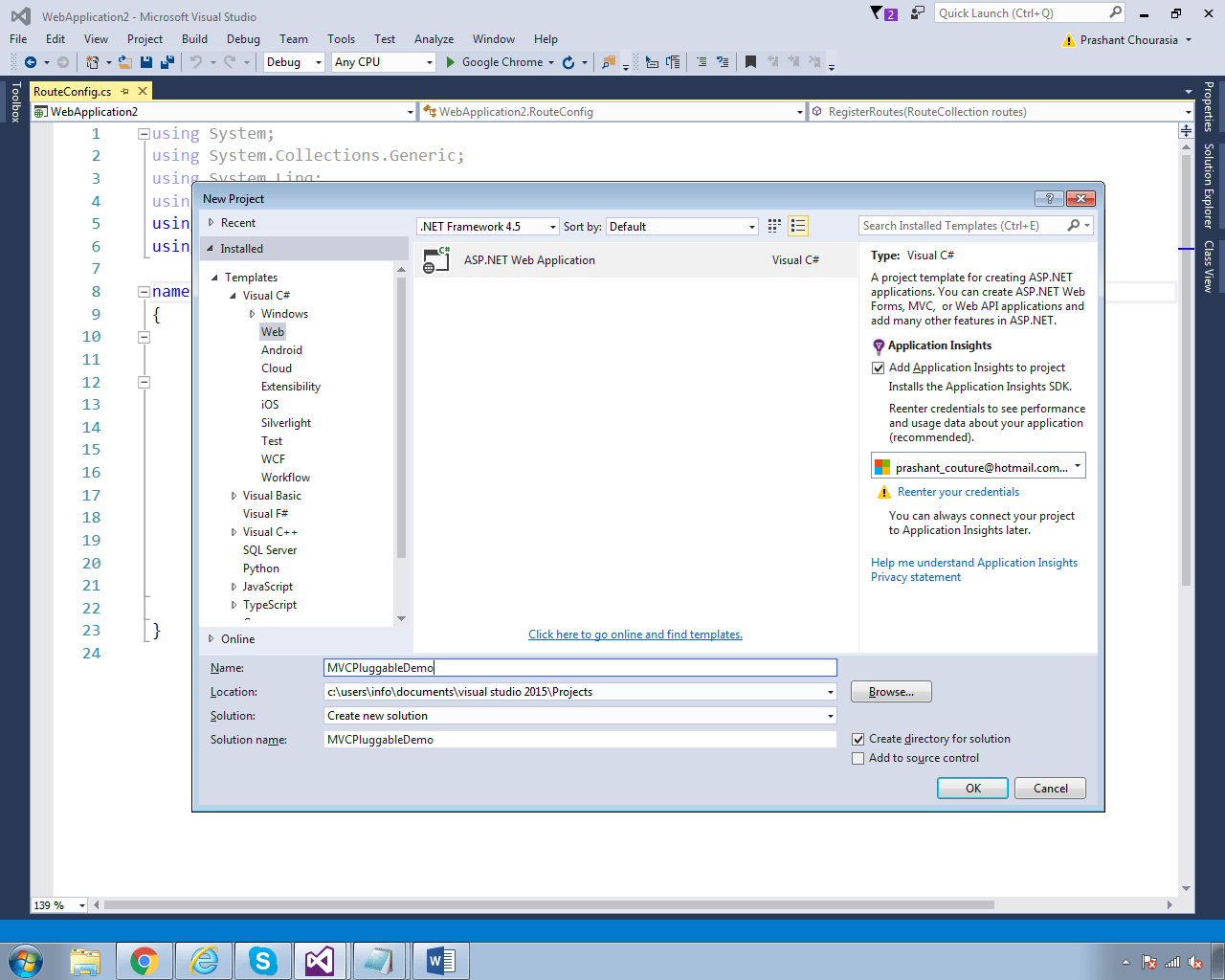Viewport: 1225px width, 980px height.
Task: Click the Send Feedback icon
Action: coord(917,12)
